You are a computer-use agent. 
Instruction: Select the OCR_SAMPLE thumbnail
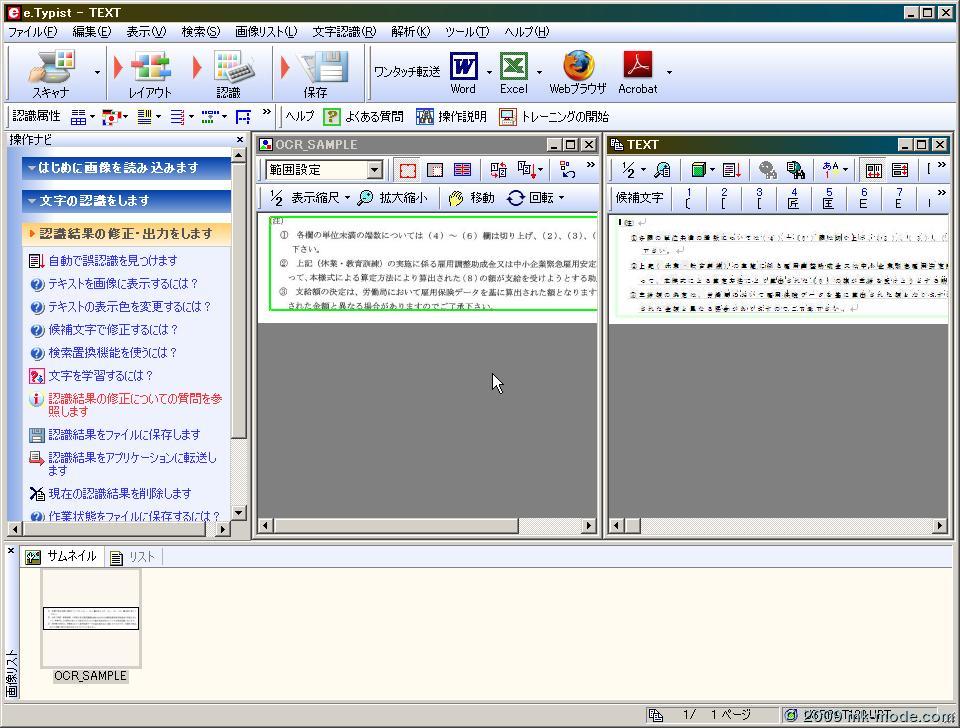[x=91, y=620]
